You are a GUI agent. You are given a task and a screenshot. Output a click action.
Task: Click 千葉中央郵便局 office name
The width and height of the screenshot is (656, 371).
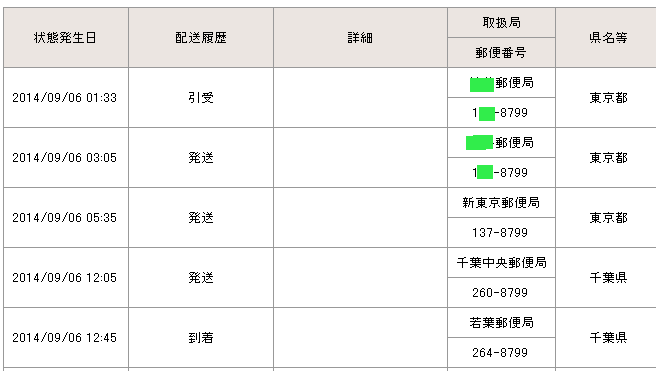click(502, 263)
